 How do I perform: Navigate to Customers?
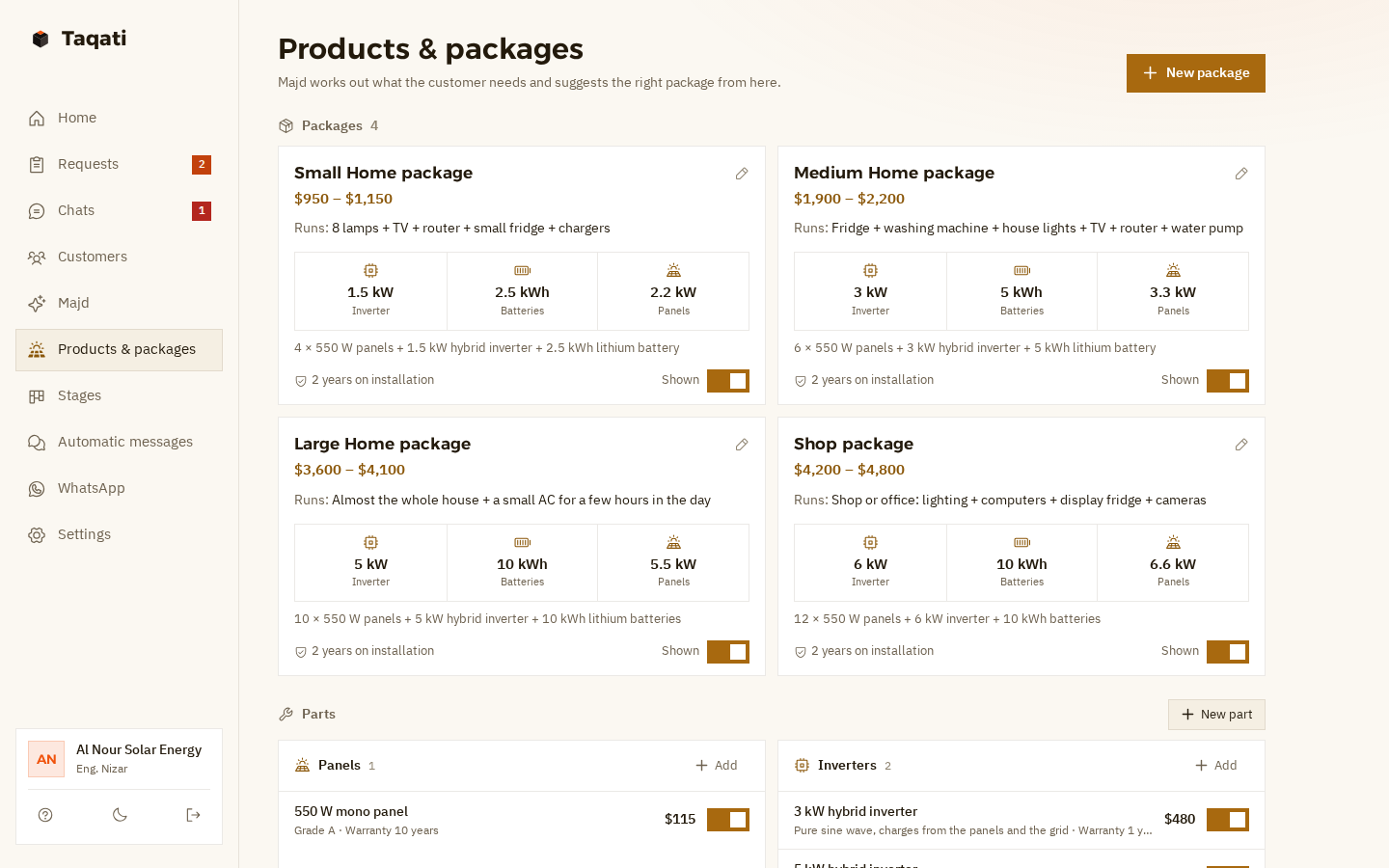click(x=119, y=257)
